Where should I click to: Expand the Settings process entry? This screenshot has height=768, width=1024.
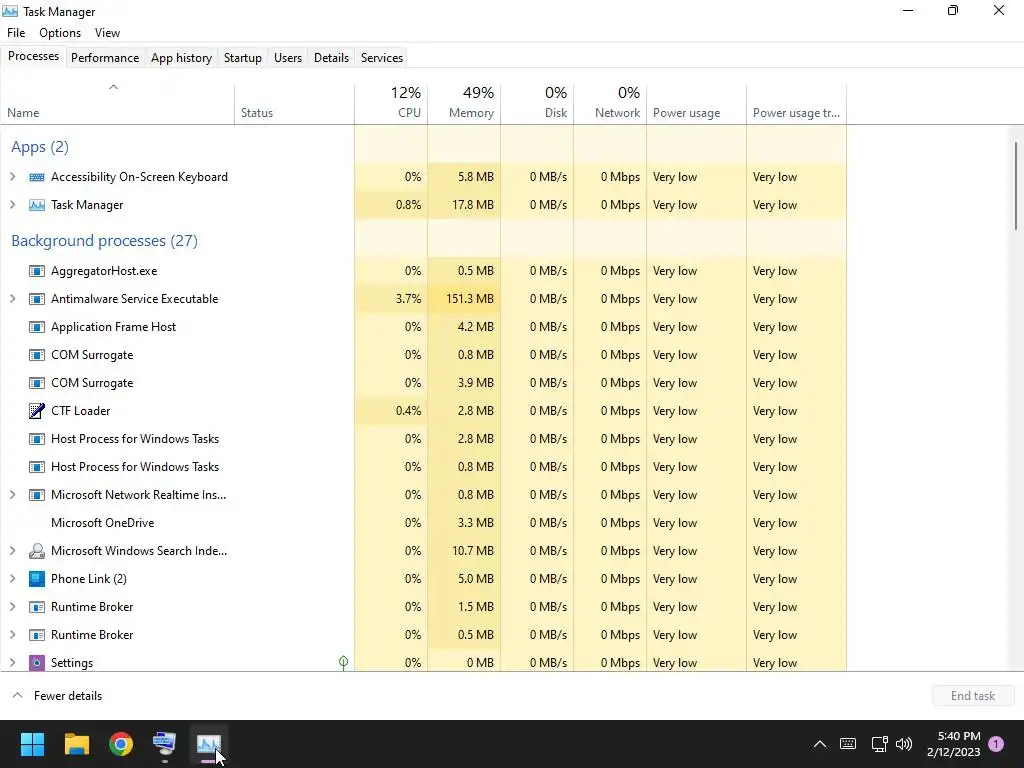click(x=12, y=663)
